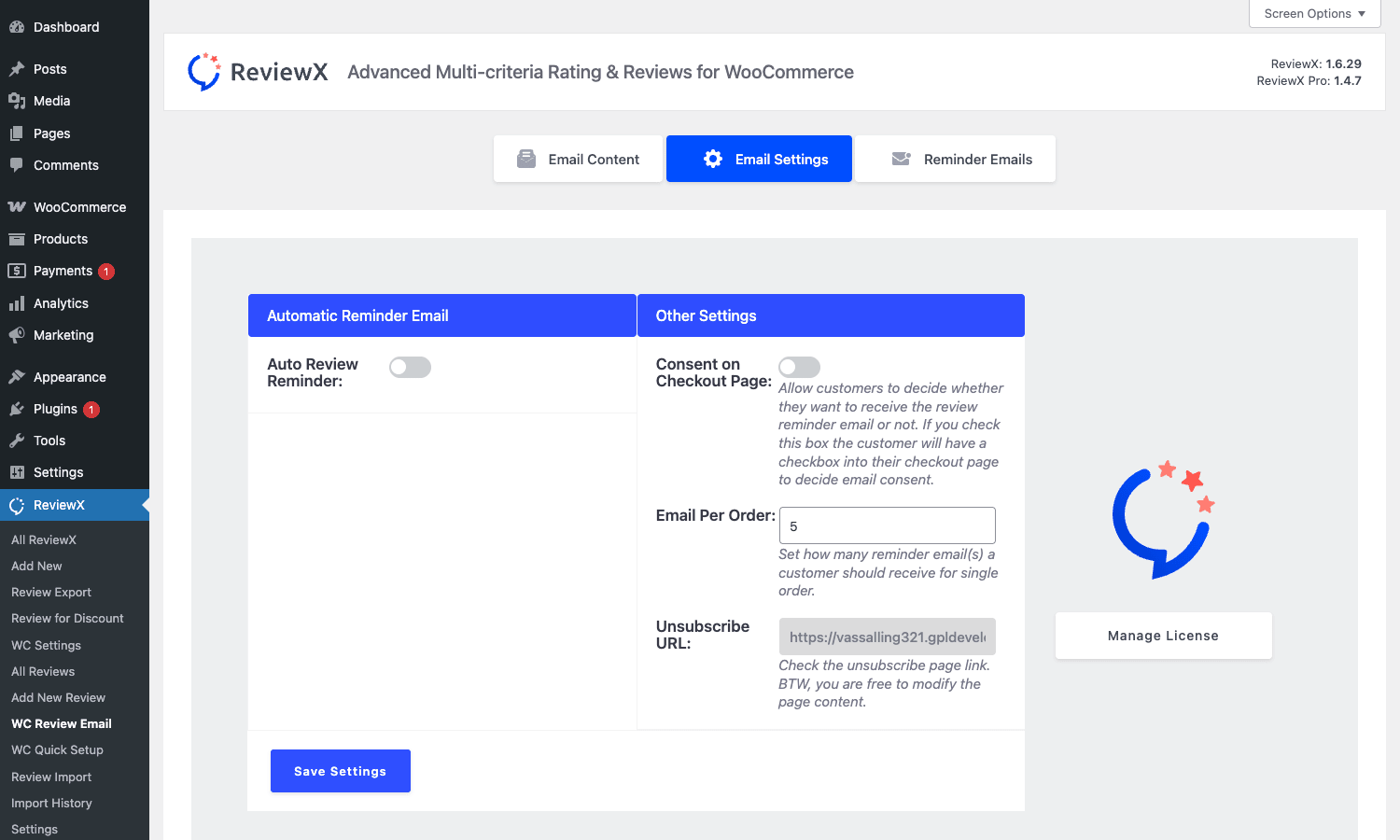1400x840 pixels.
Task: Click the large ReviewX logo above Manage License
Action: 1163,519
